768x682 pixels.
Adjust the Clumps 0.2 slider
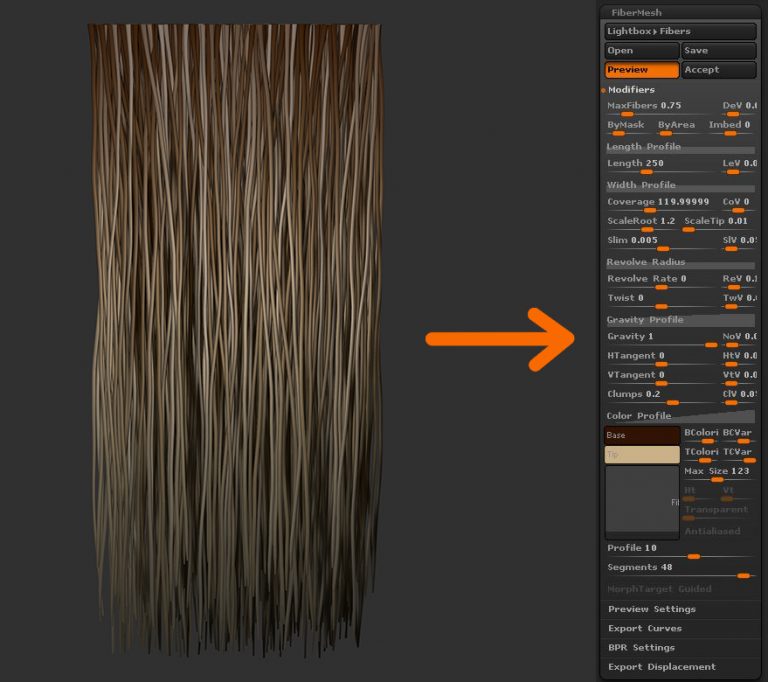[660, 397]
